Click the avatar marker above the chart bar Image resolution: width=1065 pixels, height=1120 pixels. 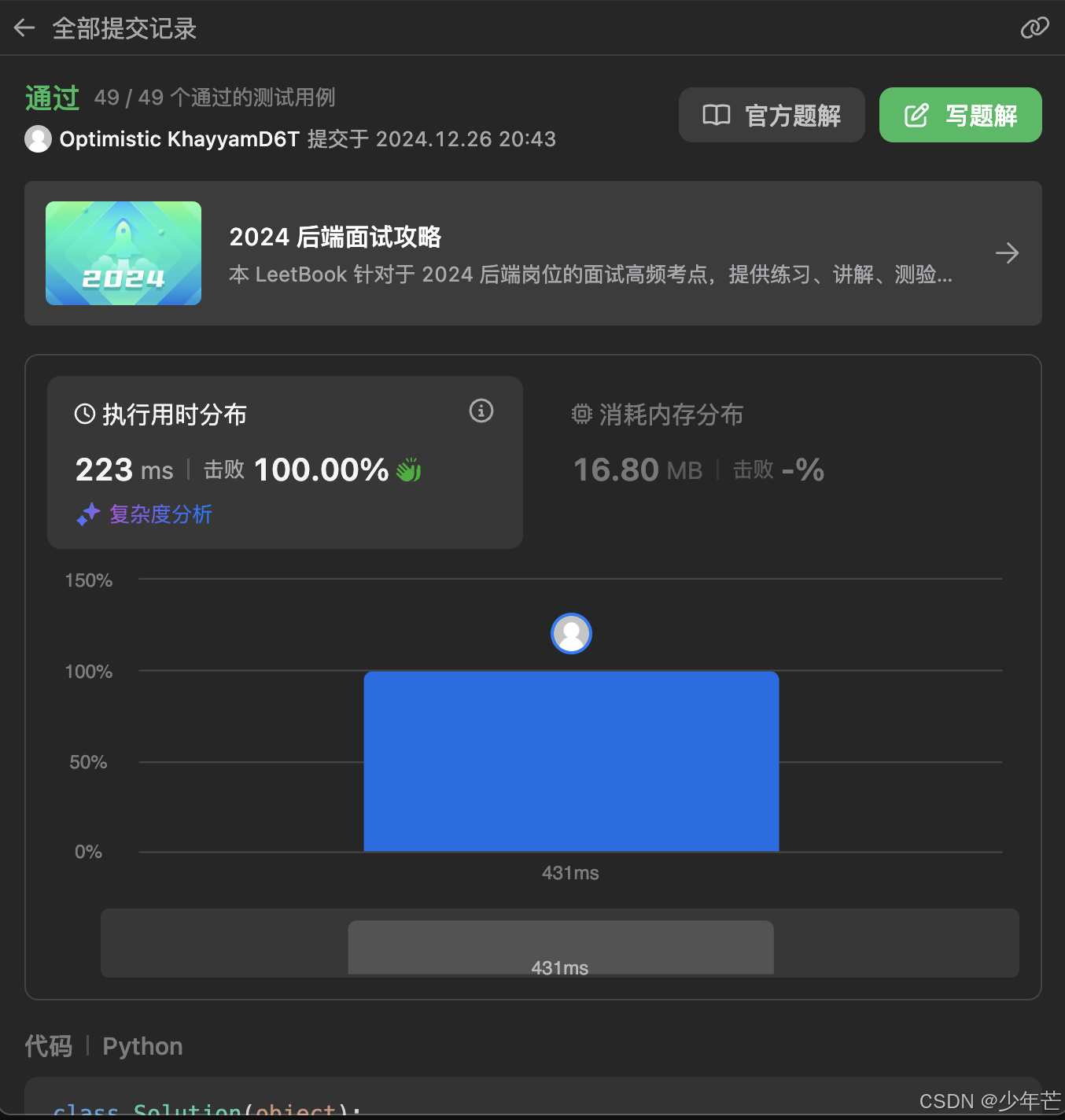[571, 633]
